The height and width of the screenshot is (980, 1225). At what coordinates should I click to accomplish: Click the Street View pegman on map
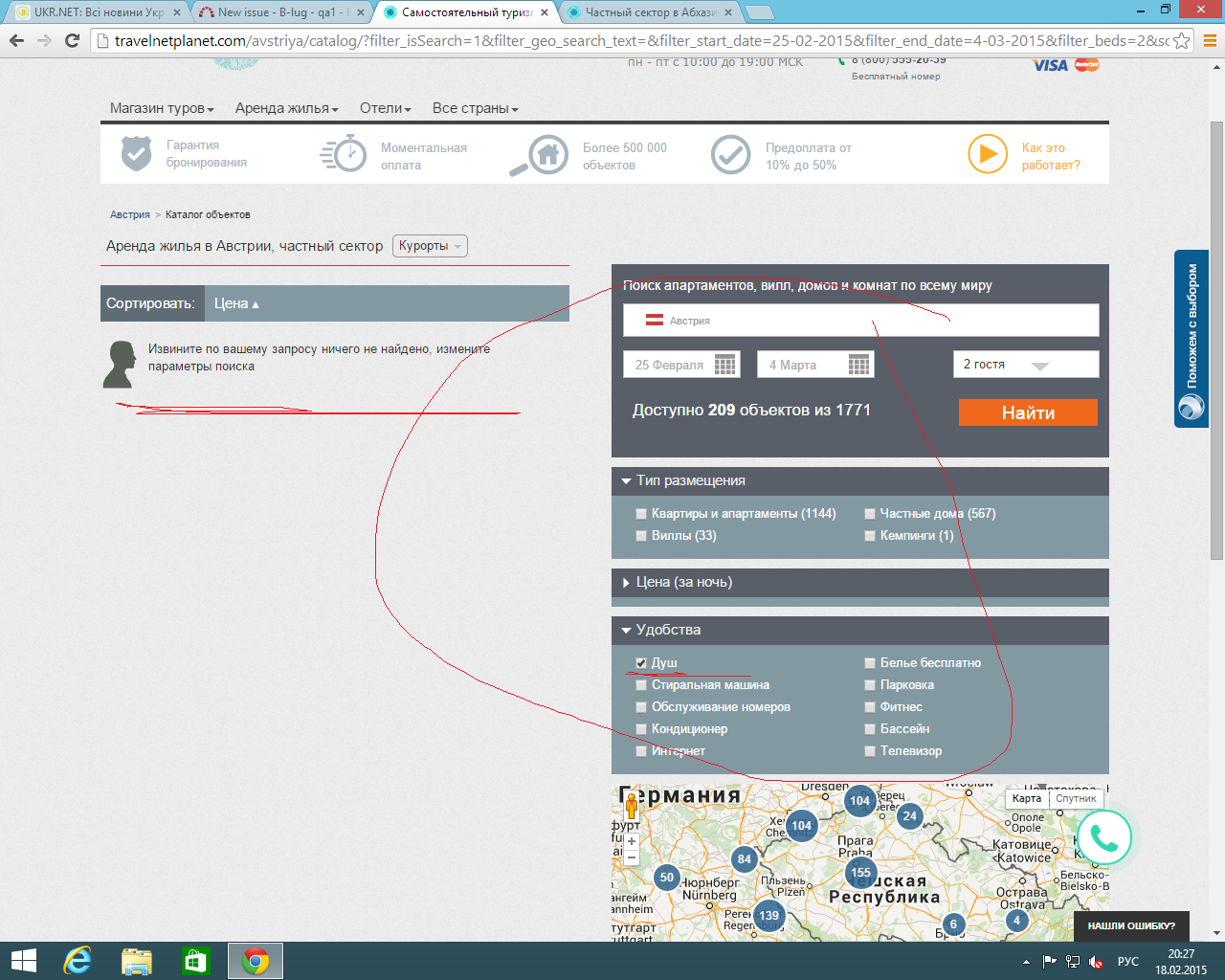(x=632, y=807)
